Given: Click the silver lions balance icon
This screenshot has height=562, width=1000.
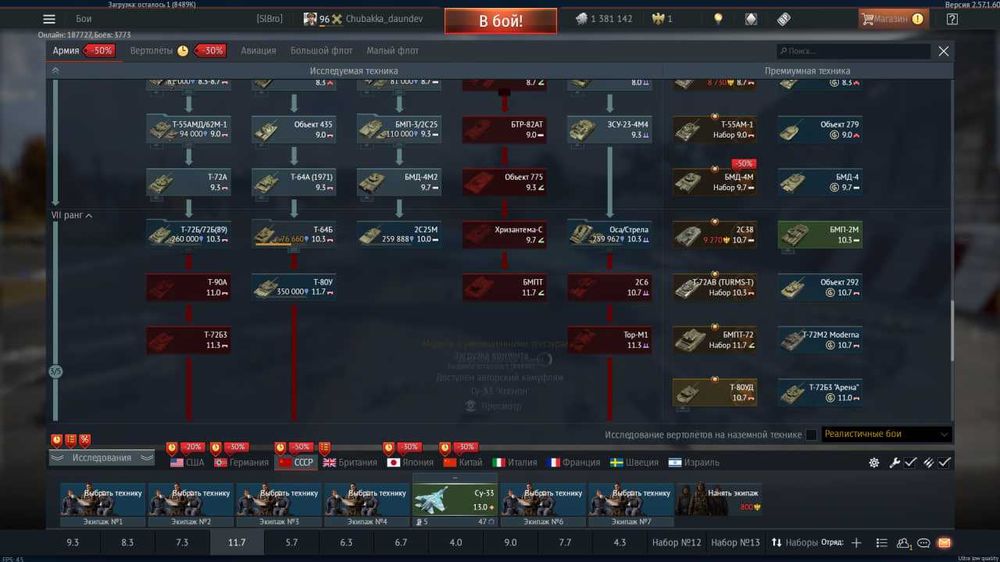Looking at the screenshot, I should tap(582, 19).
